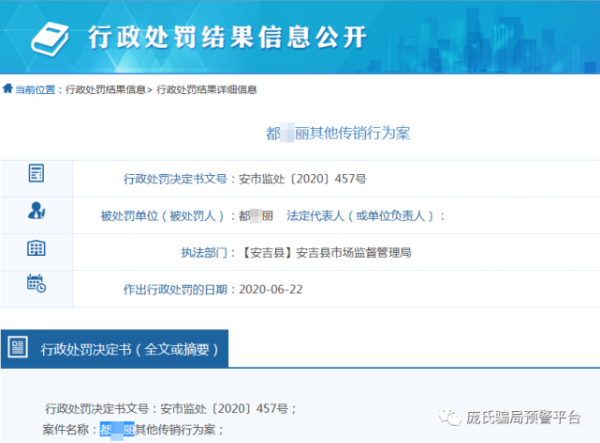The height and width of the screenshot is (443, 600).
Task: Open the 行政处罚结果信息 breadcrumb link
Action: (105, 90)
